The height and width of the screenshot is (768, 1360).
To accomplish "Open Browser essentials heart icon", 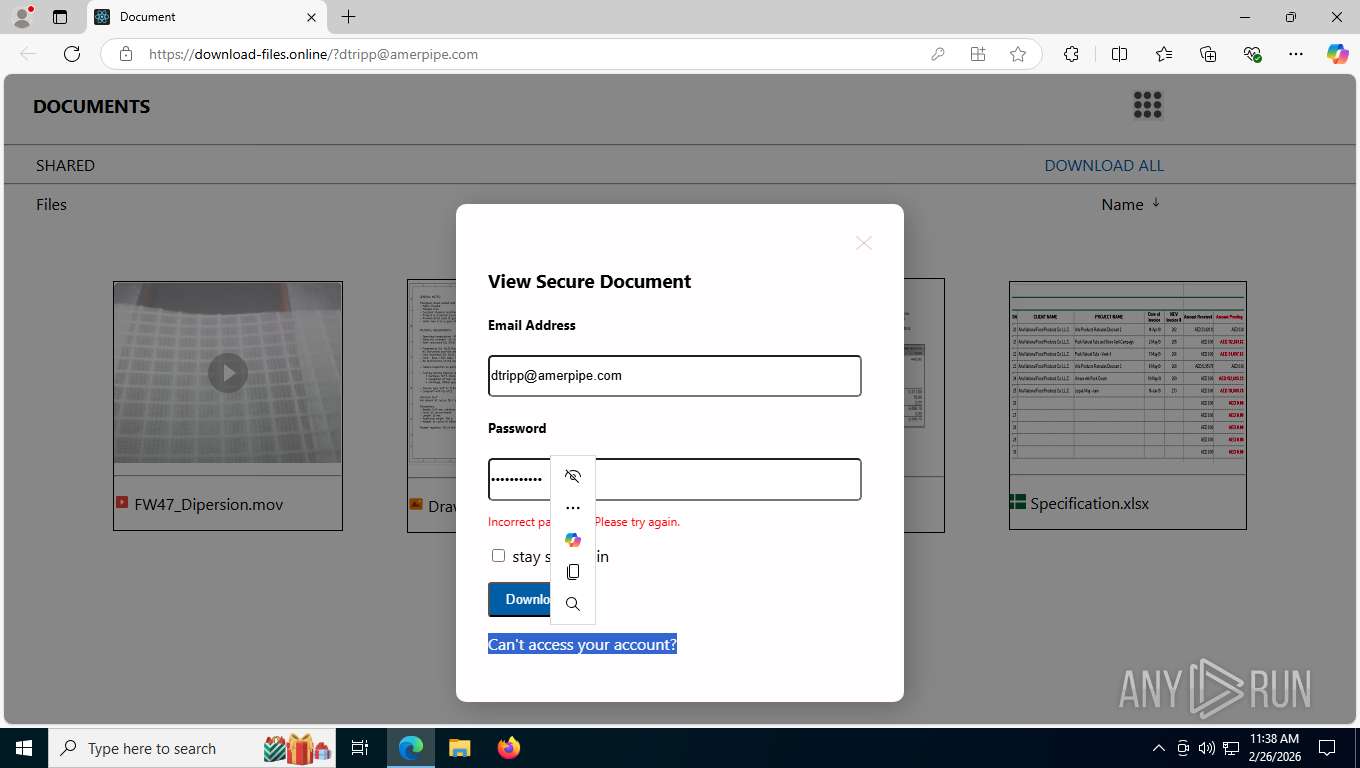I will (x=1252, y=54).
